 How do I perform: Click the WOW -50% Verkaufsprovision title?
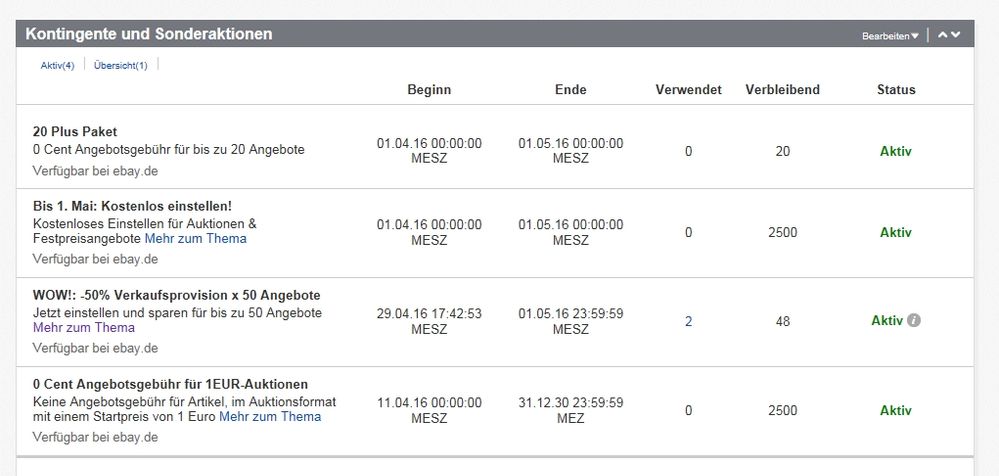(x=176, y=295)
